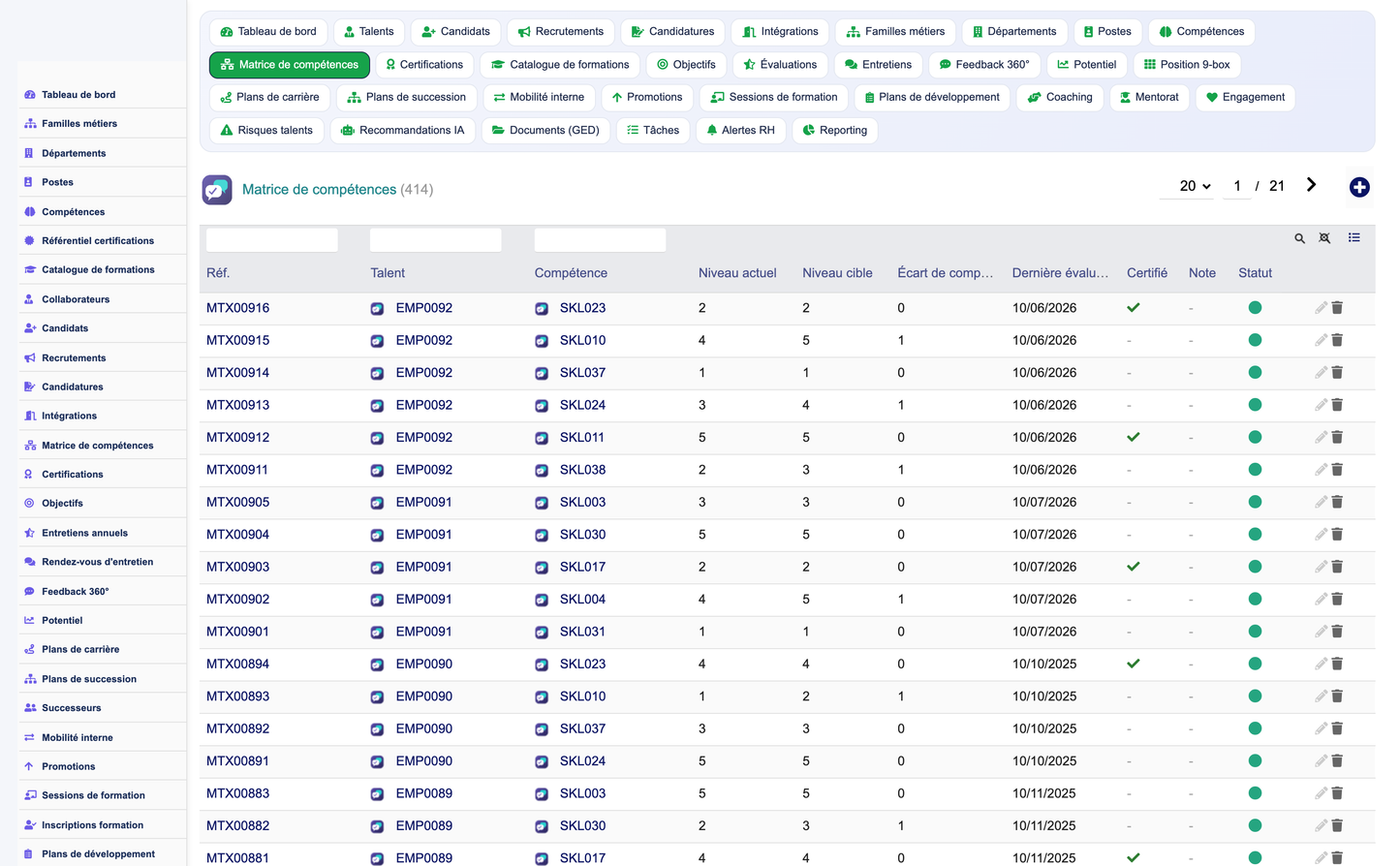
Task: Click the blue plus icon to add entry
Action: (1359, 187)
